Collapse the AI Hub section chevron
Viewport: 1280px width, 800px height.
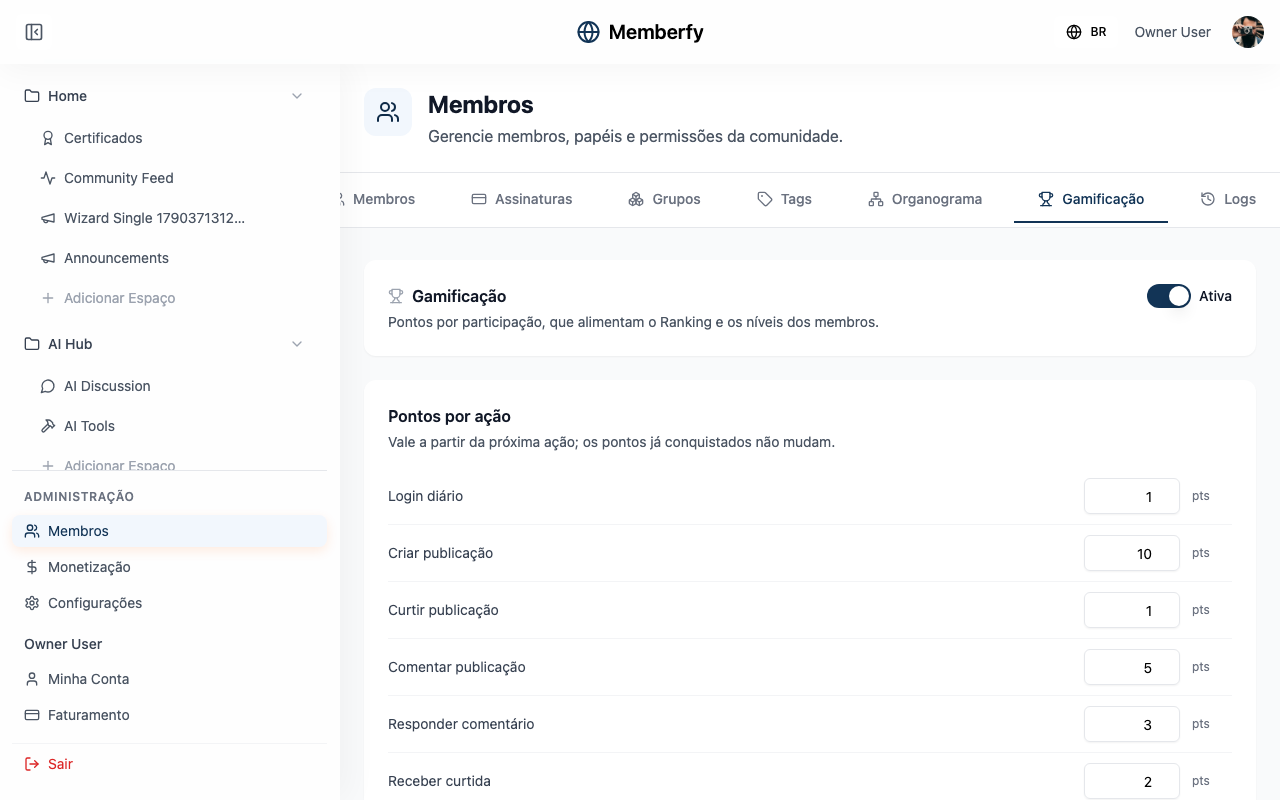tap(297, 344)
